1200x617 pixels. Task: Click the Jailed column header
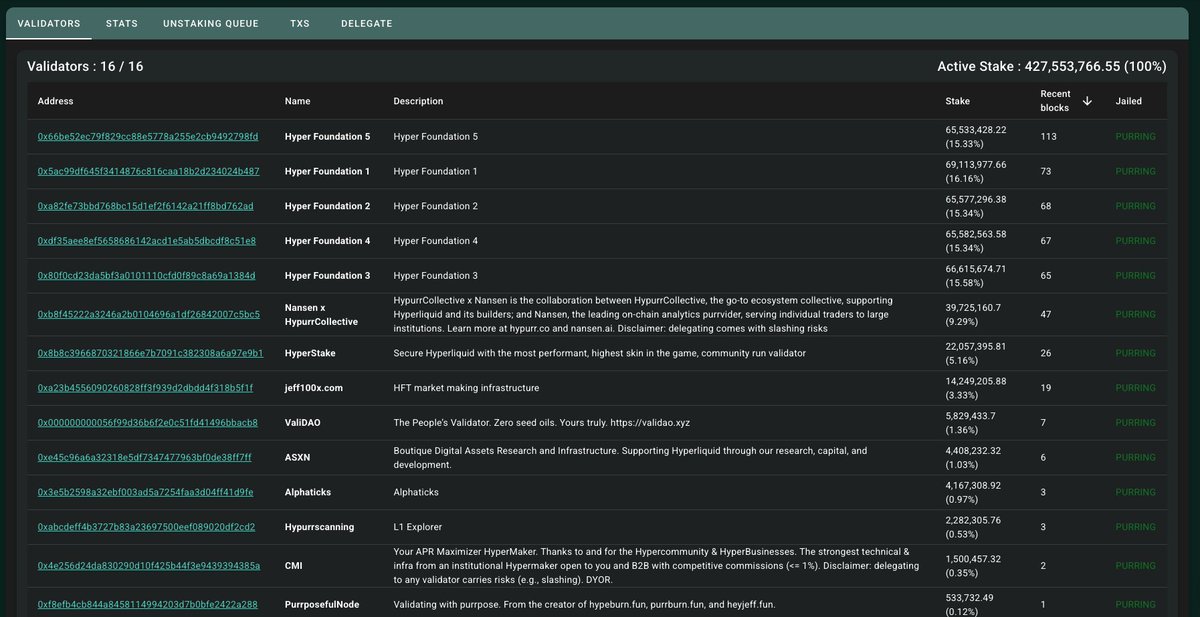1128,101
